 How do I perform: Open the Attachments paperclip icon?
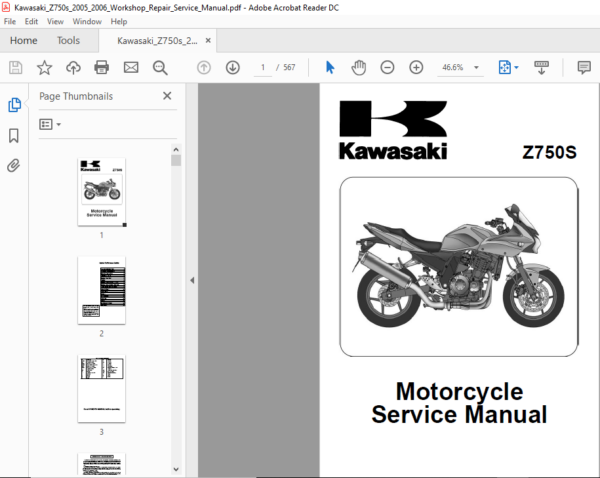coord(14,166)
